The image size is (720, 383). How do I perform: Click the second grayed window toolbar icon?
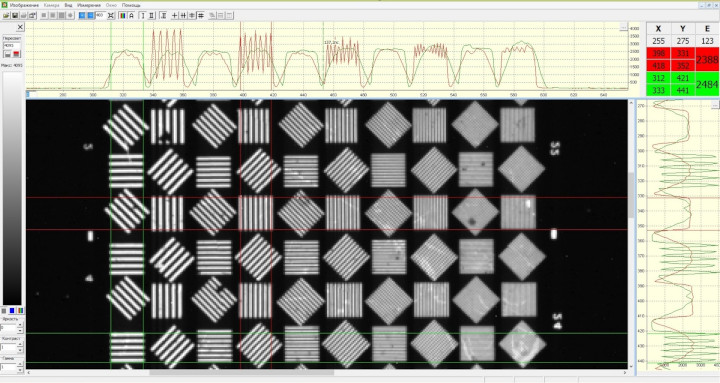(220, 16)
